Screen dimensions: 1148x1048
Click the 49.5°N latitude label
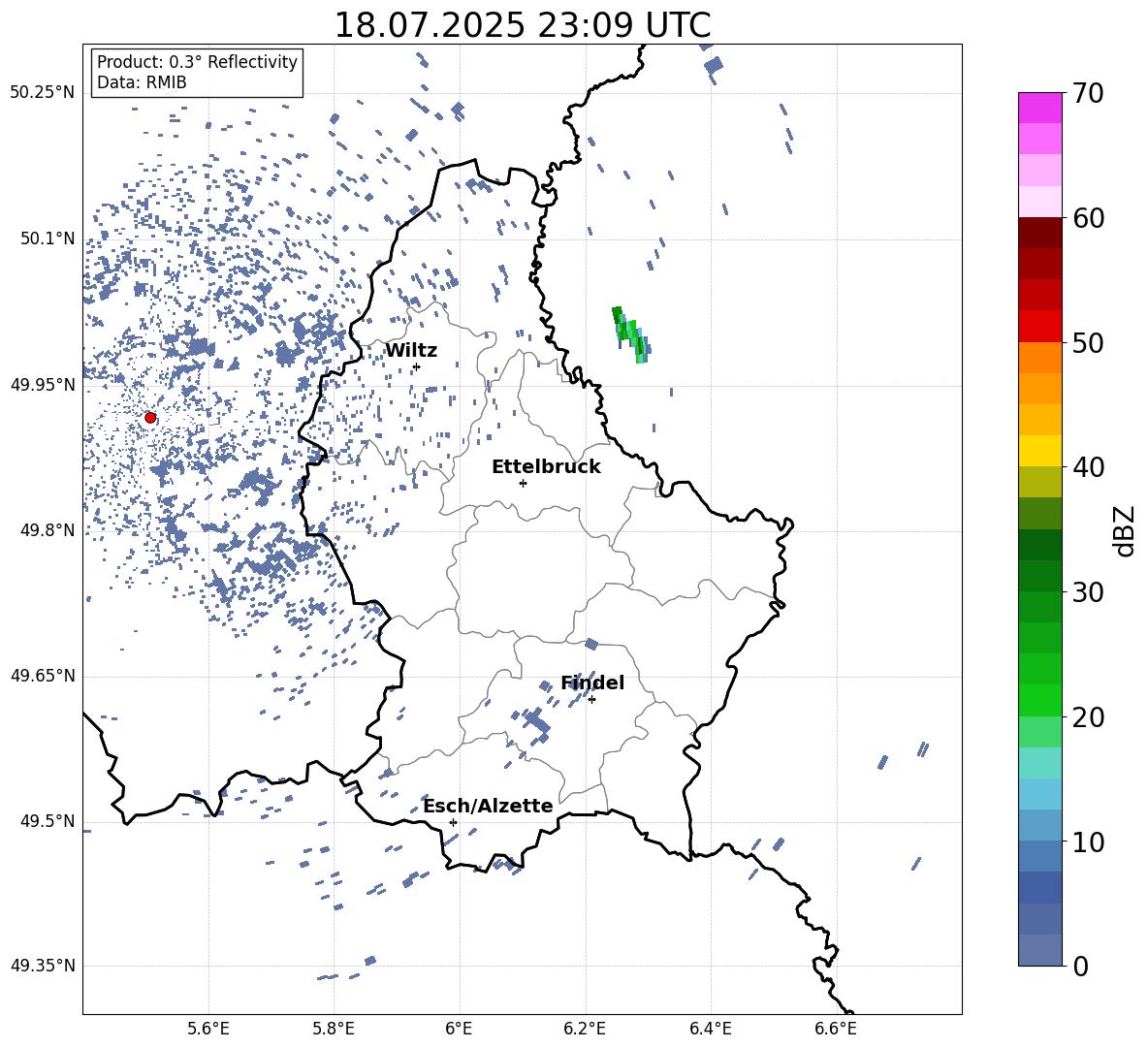click(x=47, y=821)
